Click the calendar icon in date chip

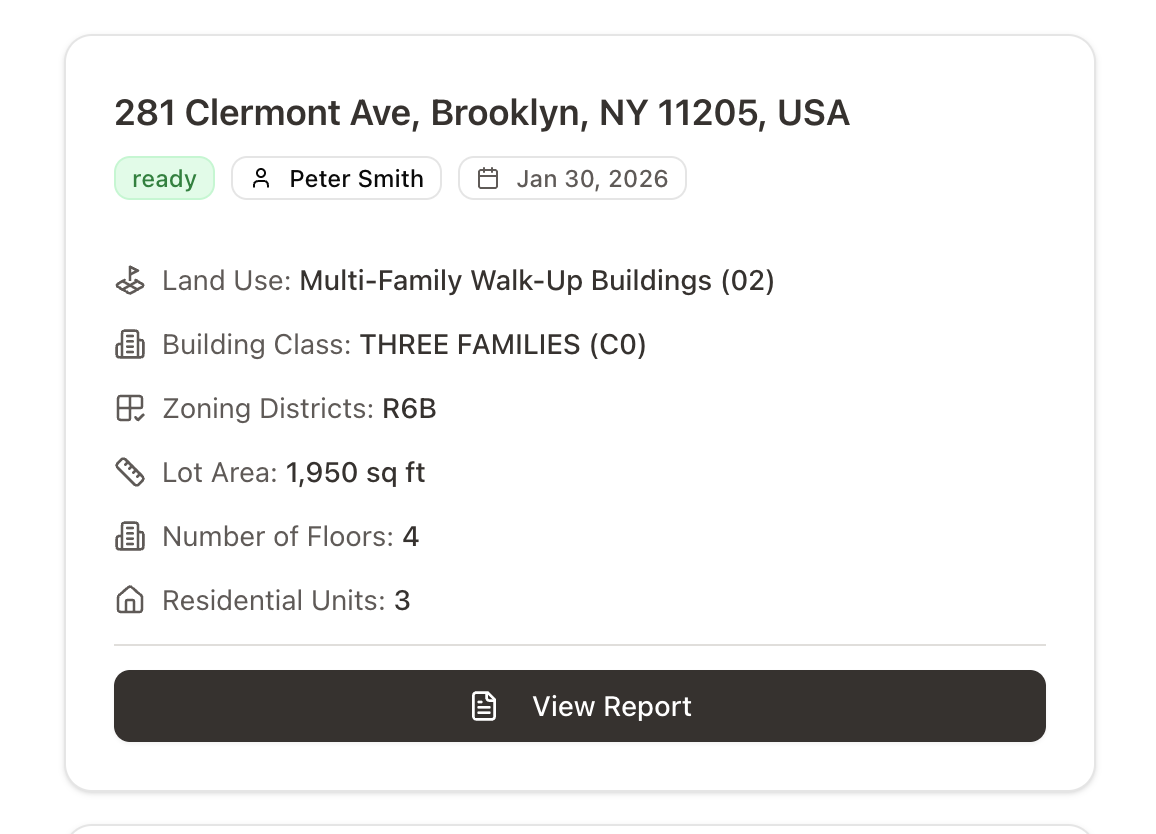pyautogui.click(x=488, y=179)
